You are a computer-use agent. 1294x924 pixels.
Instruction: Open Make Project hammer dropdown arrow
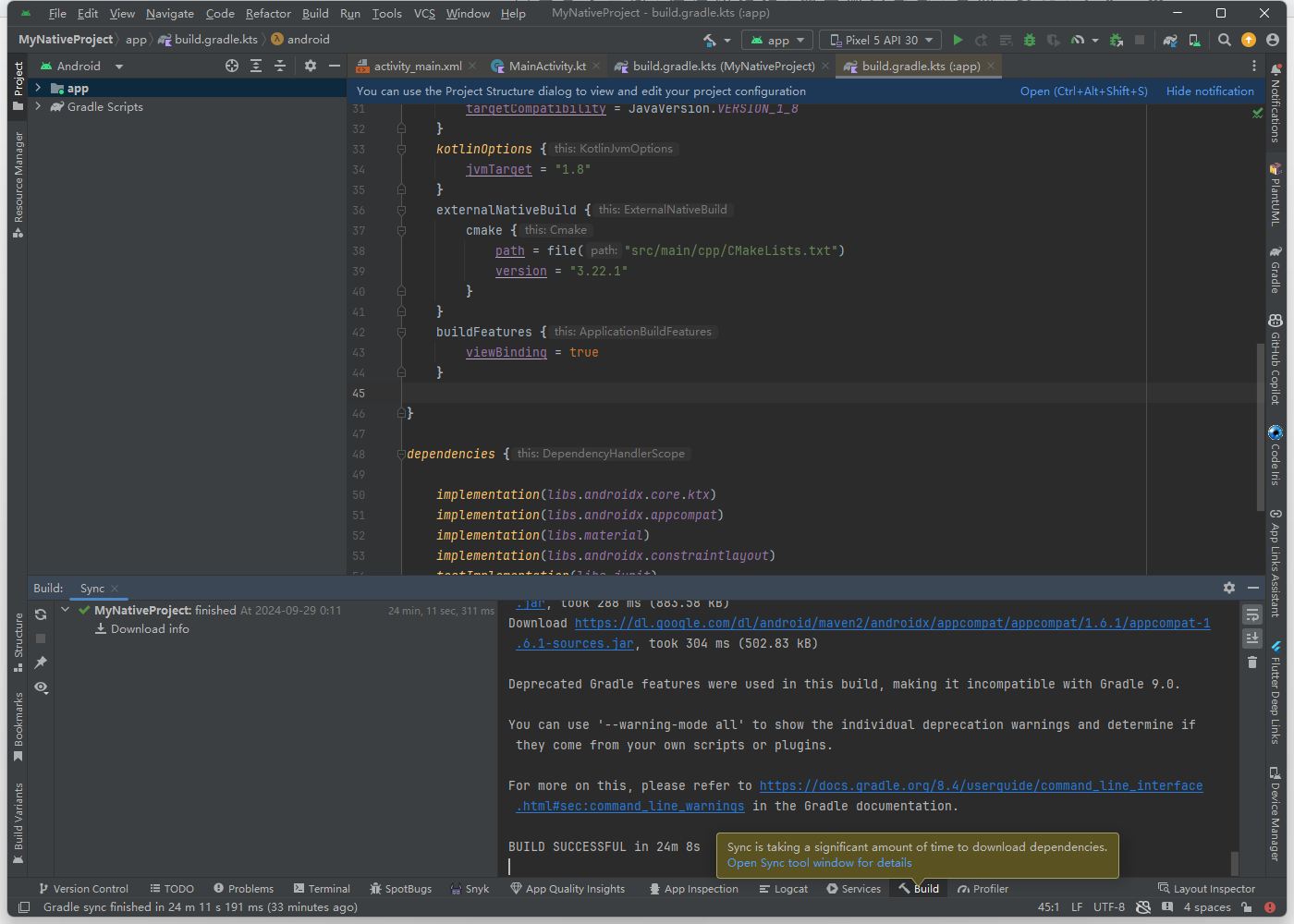727,41
